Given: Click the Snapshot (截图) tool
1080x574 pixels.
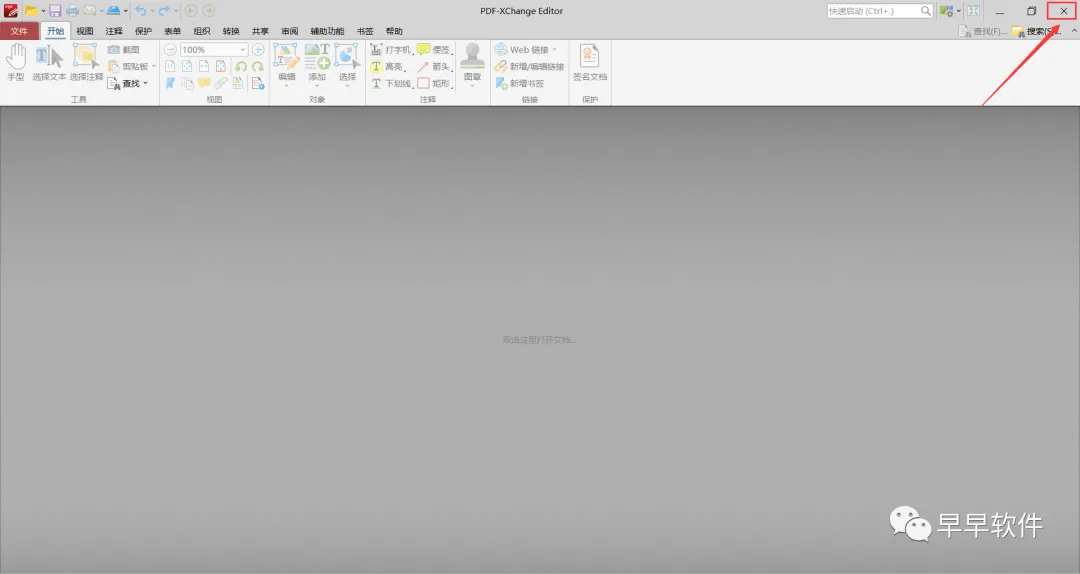Looking at the screenshot, I should click(124, 50).
